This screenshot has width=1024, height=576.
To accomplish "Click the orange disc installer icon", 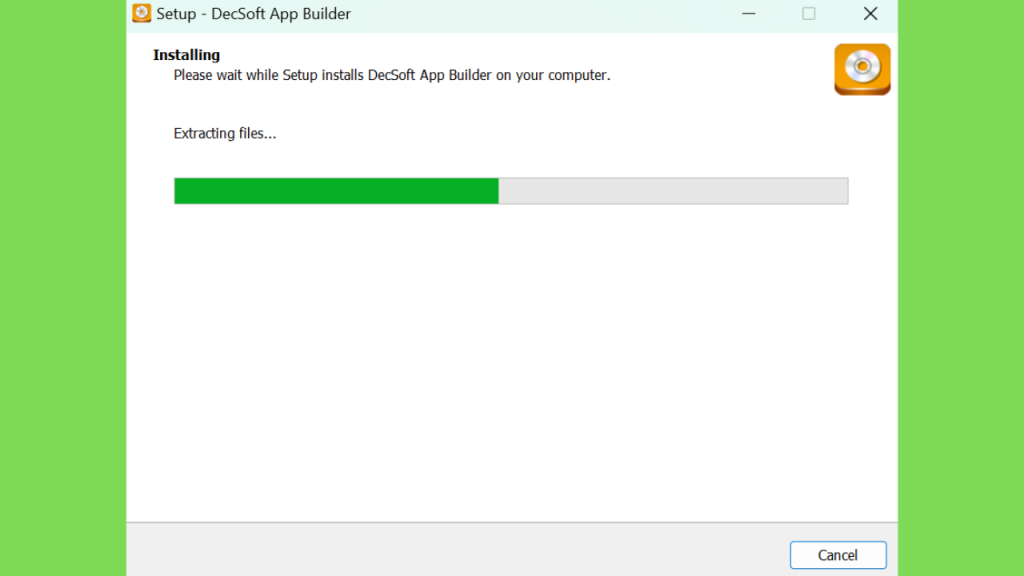I will coord(862,69).
